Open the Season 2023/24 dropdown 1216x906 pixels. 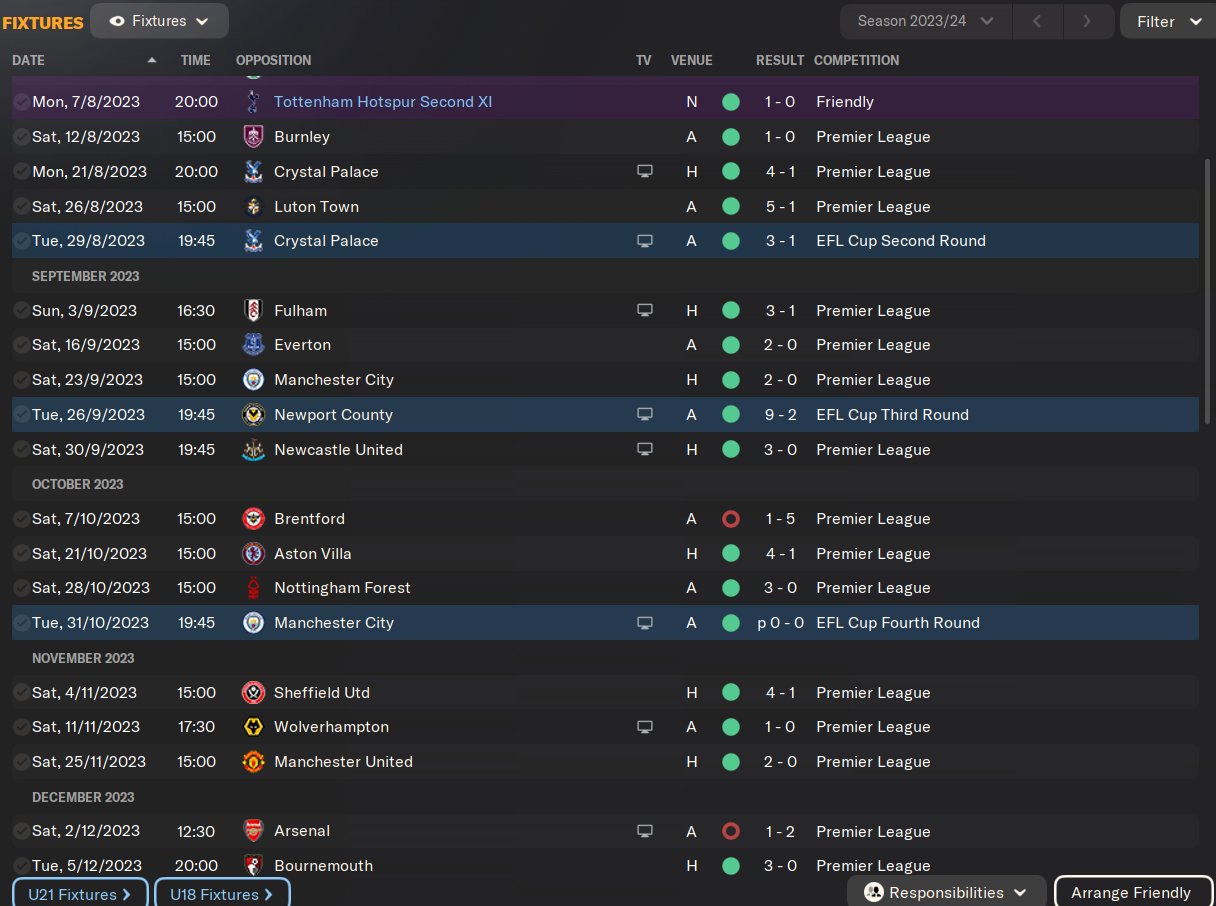(x=927, y=21)
